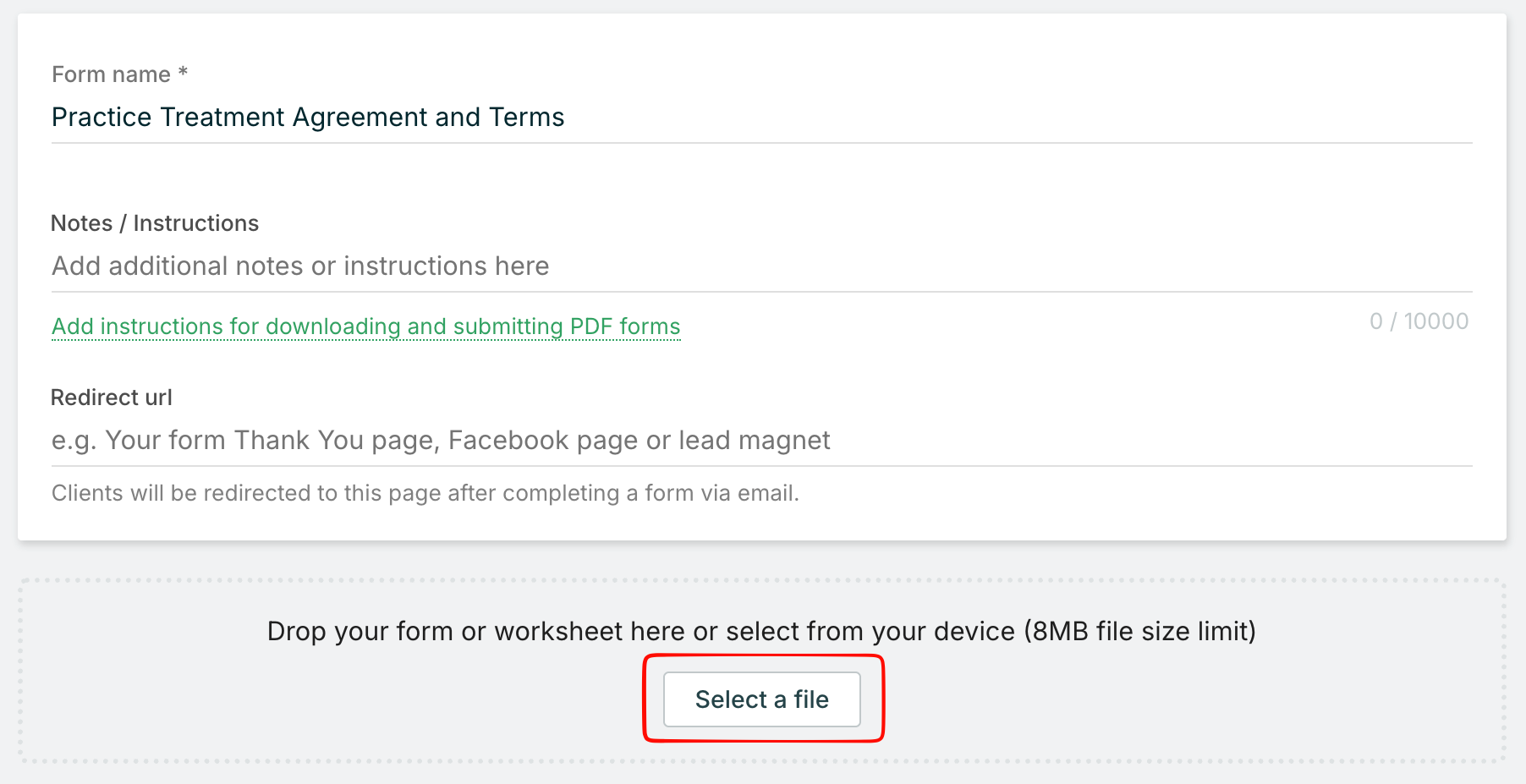Click the "Redirect url" label
Viewport: 1526px width, 784px height.
[112, 397]
